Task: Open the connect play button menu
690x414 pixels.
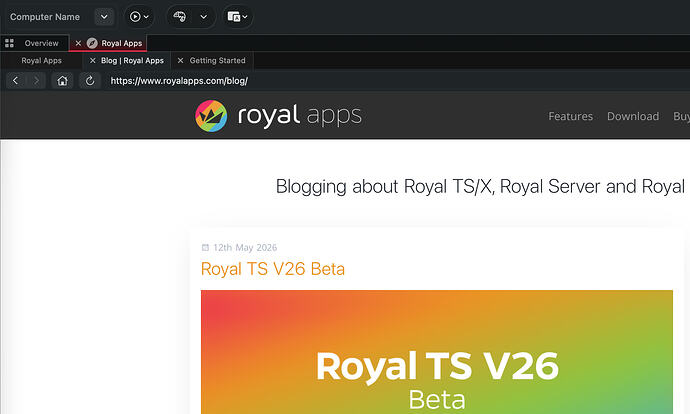Action: coord(139,17)
